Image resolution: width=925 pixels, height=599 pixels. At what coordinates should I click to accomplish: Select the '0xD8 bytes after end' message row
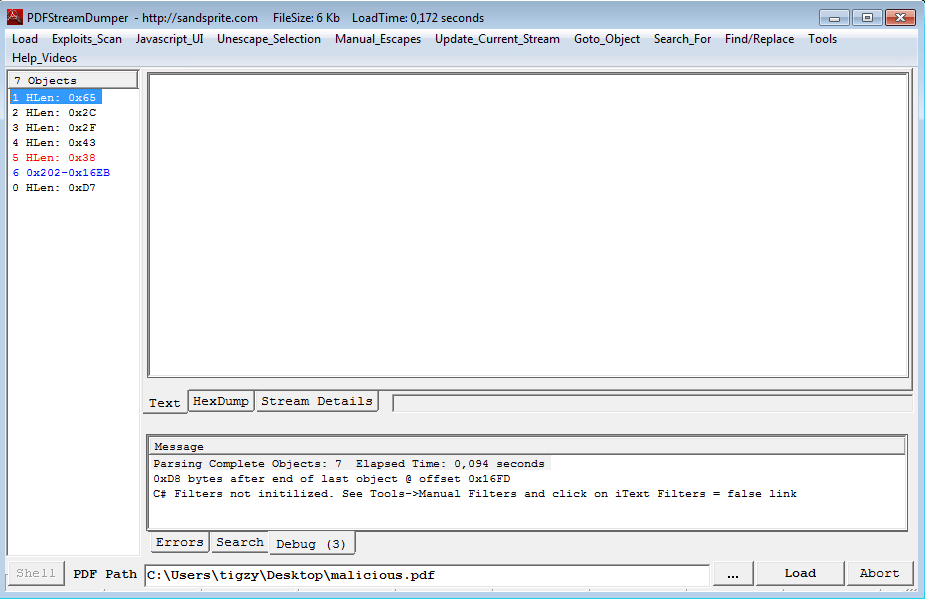[x=332, y=479]
